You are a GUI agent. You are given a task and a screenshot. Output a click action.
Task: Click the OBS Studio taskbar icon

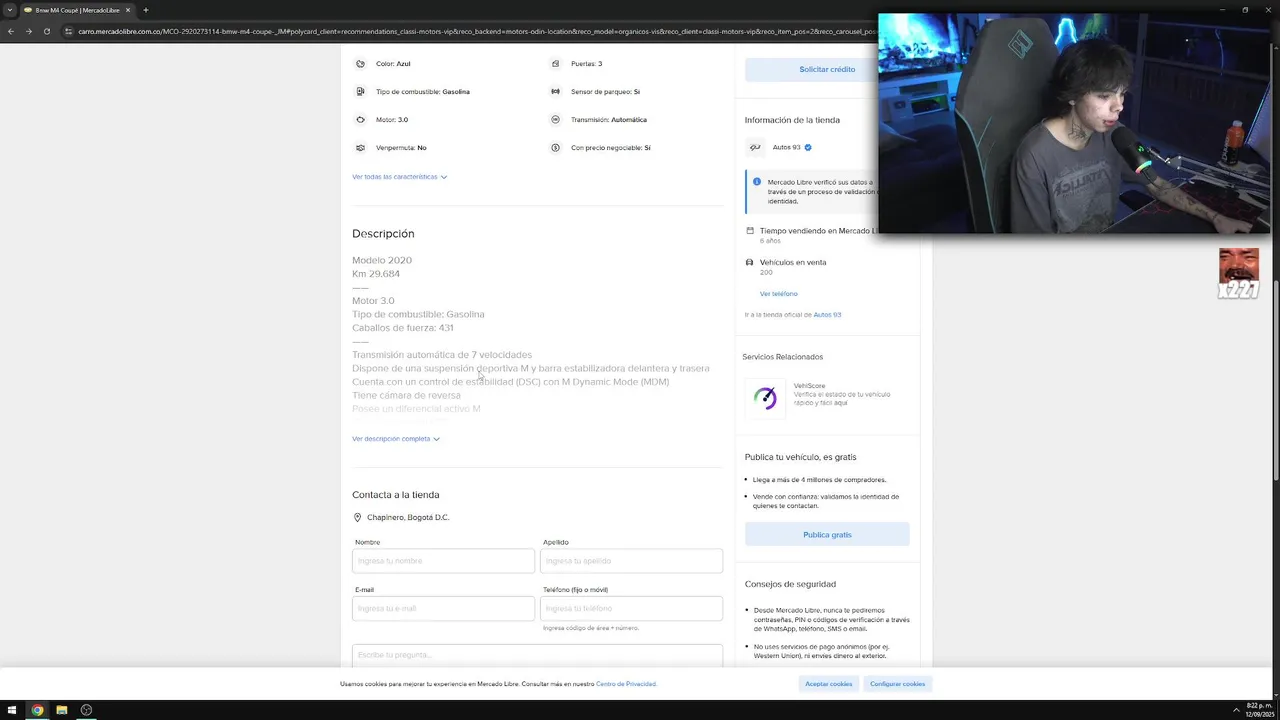[86, 710]
